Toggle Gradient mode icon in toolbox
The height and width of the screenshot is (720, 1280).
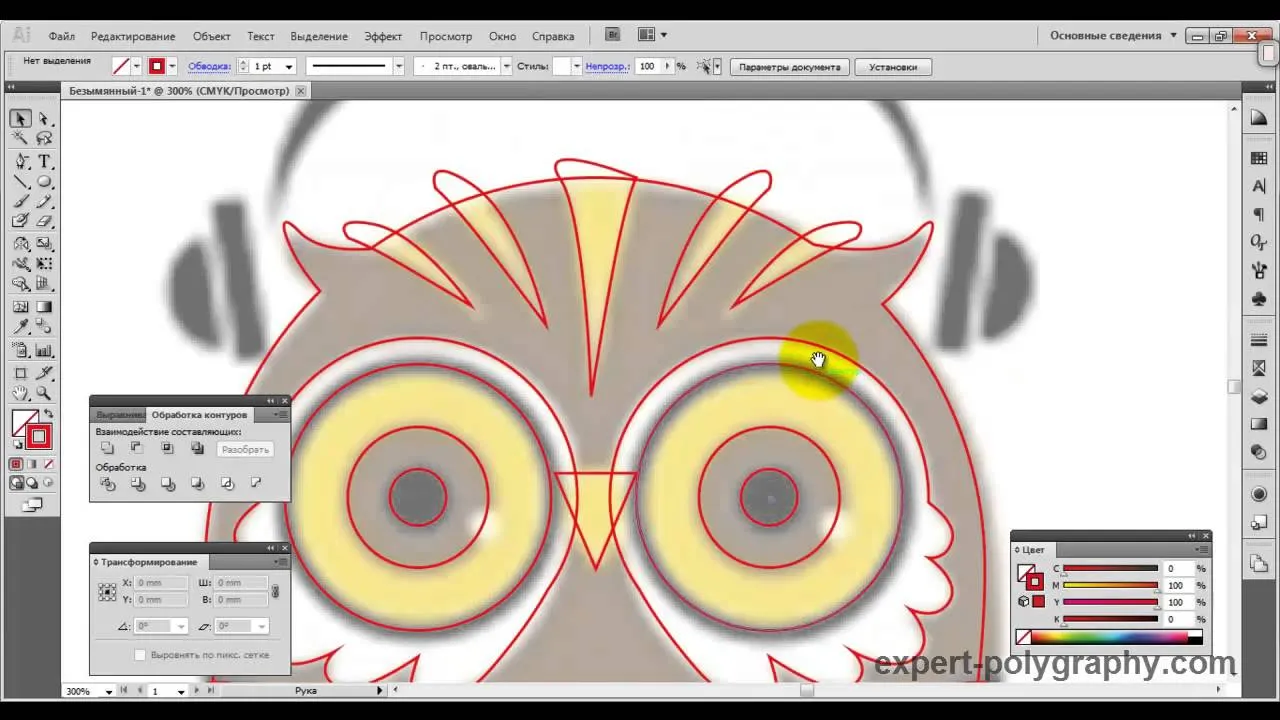coord(32,465)
